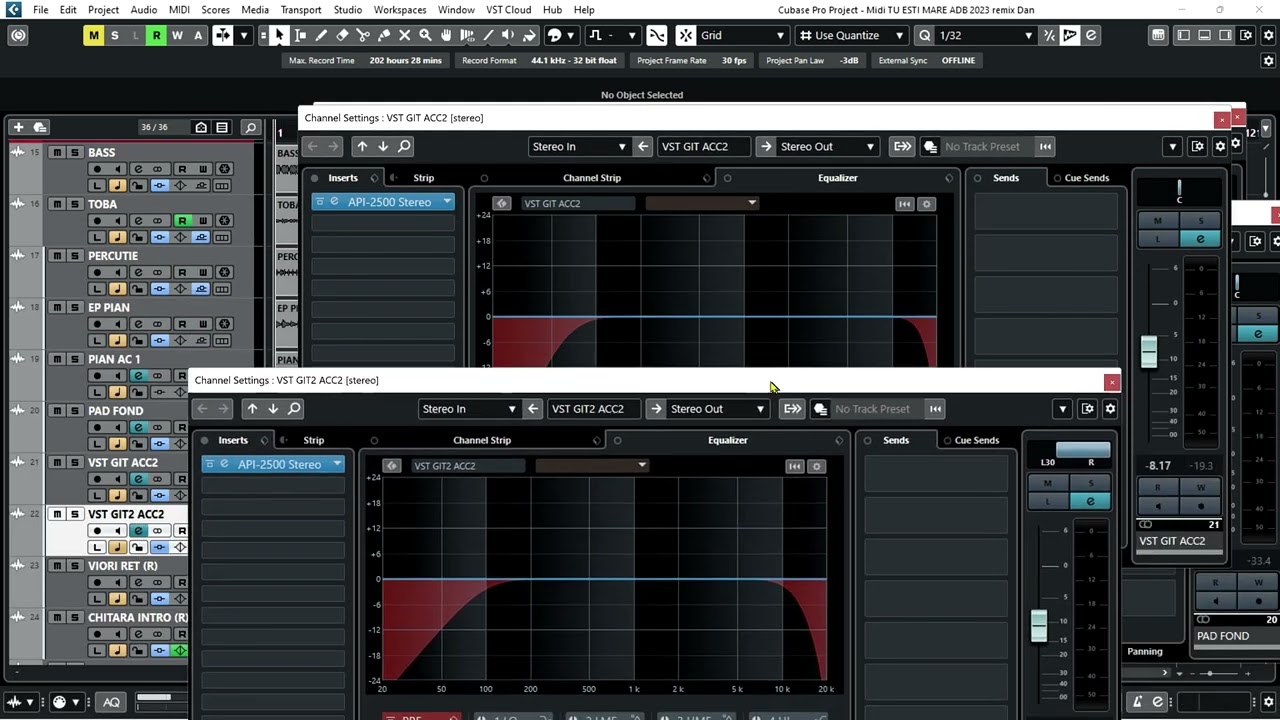Open Stereo Out dropdown in VST GIT2 ACC2

[717, 409]
